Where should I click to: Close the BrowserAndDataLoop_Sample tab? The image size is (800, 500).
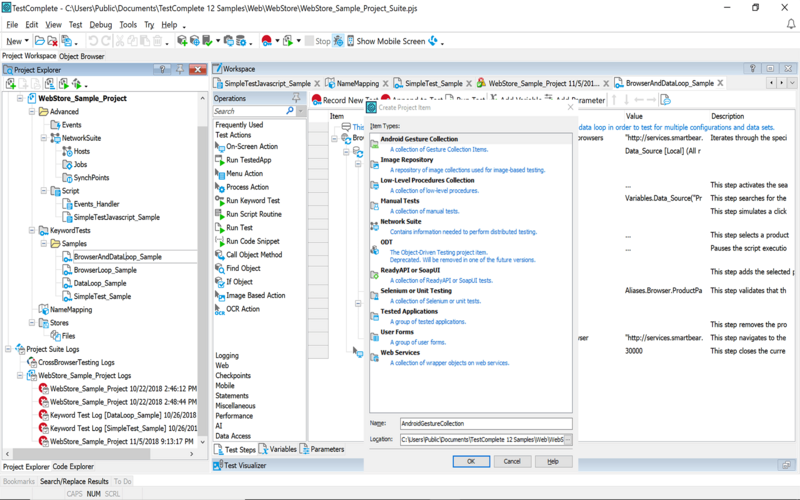(720, 83)
